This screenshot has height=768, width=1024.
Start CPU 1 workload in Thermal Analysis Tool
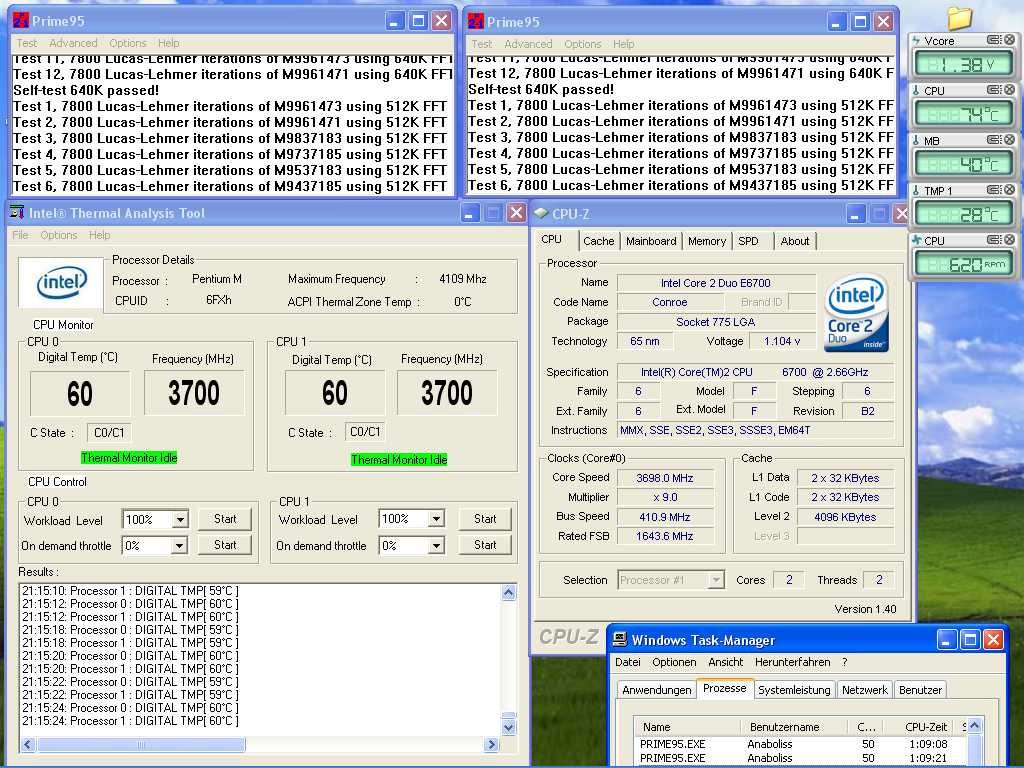[x=485, y=519]
